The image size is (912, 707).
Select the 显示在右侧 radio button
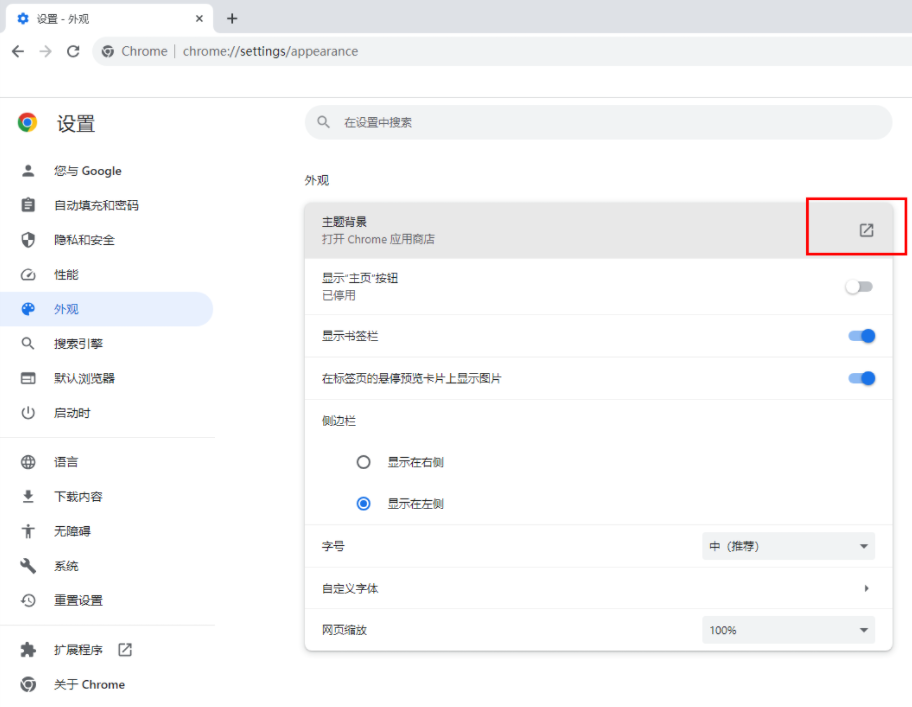[x=364, y=462]
